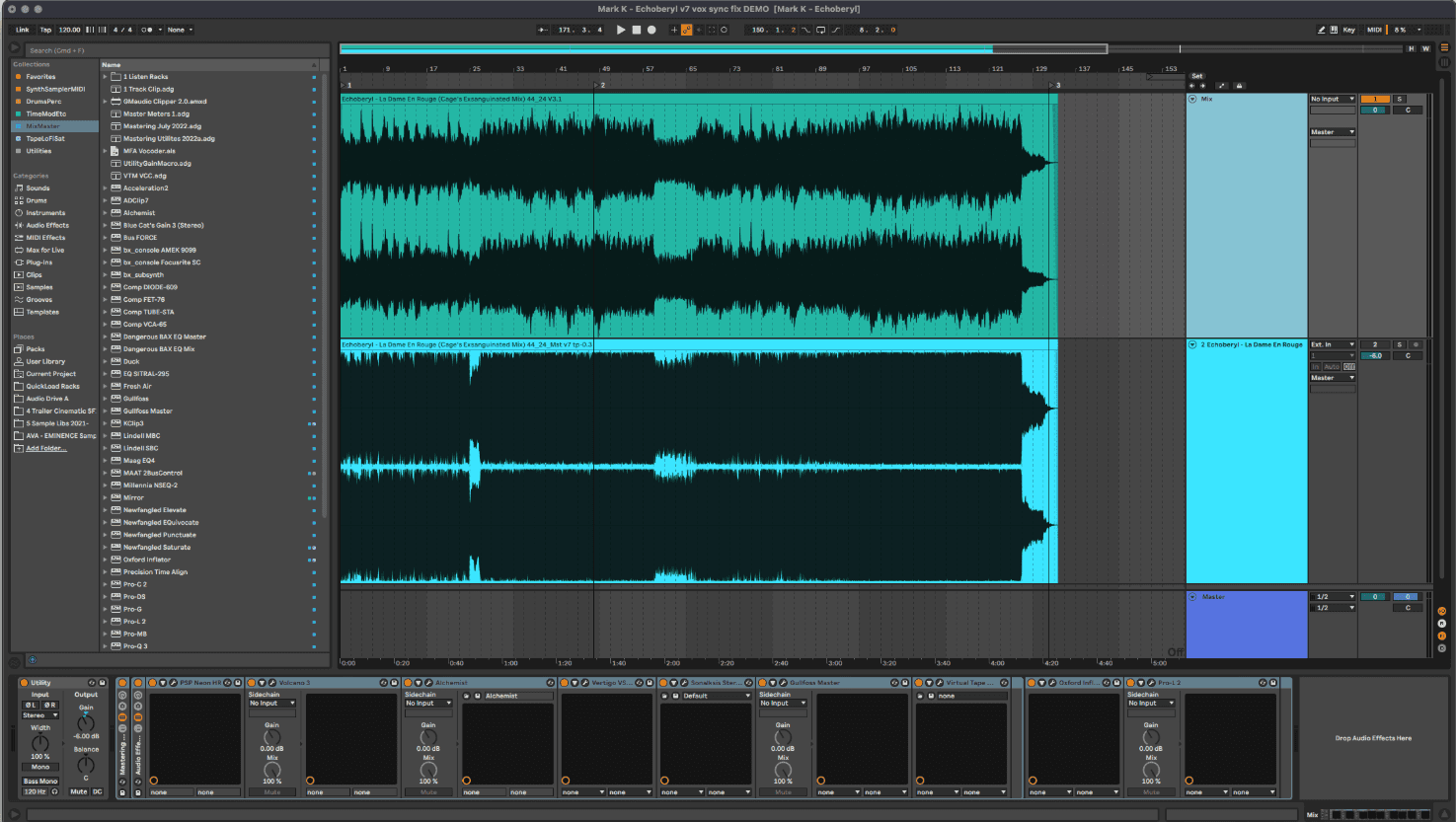Image resolution: width=1456 pixels, height=822 pixels.
Task: Open Echoberyl track Ext. In dropdown
Action: tap(1333, 344)
